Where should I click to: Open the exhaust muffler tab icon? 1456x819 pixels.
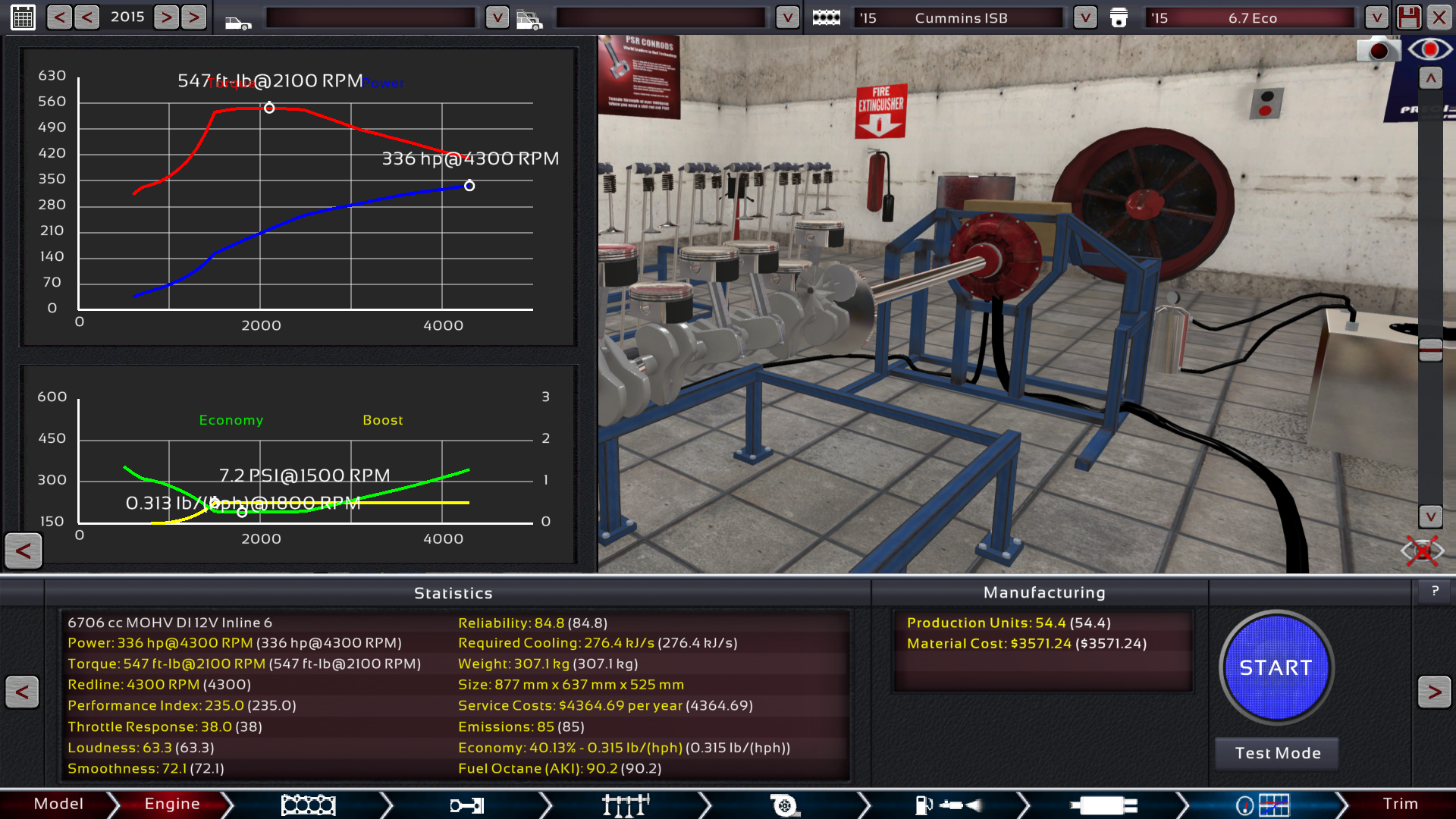(1103, 805)
